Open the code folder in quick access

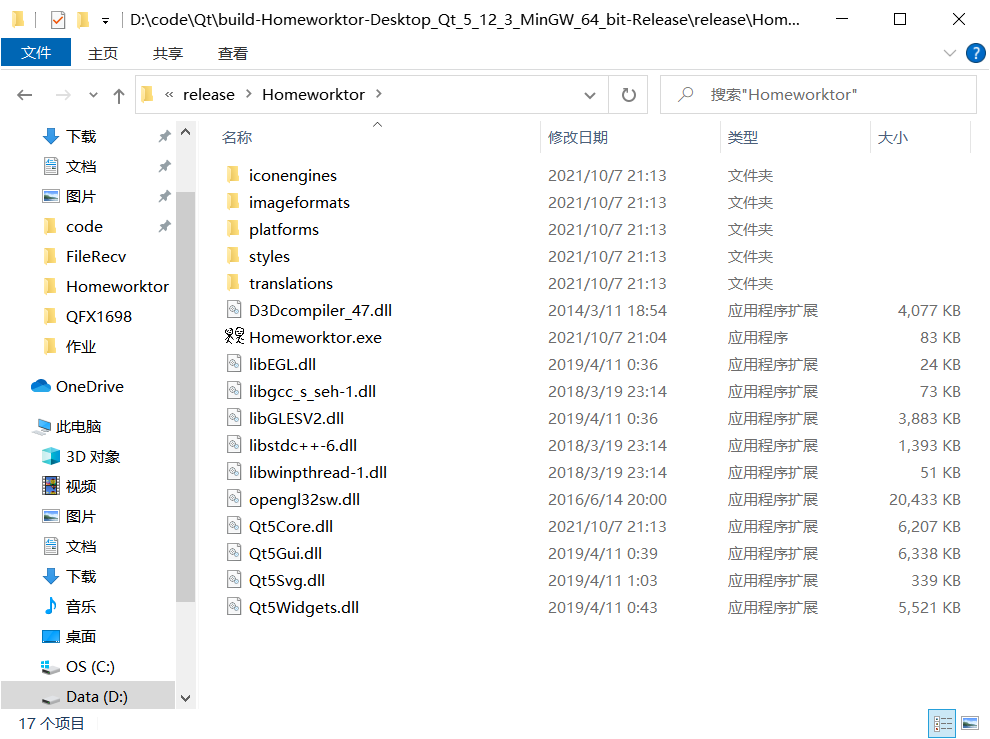tap(84, 226)
